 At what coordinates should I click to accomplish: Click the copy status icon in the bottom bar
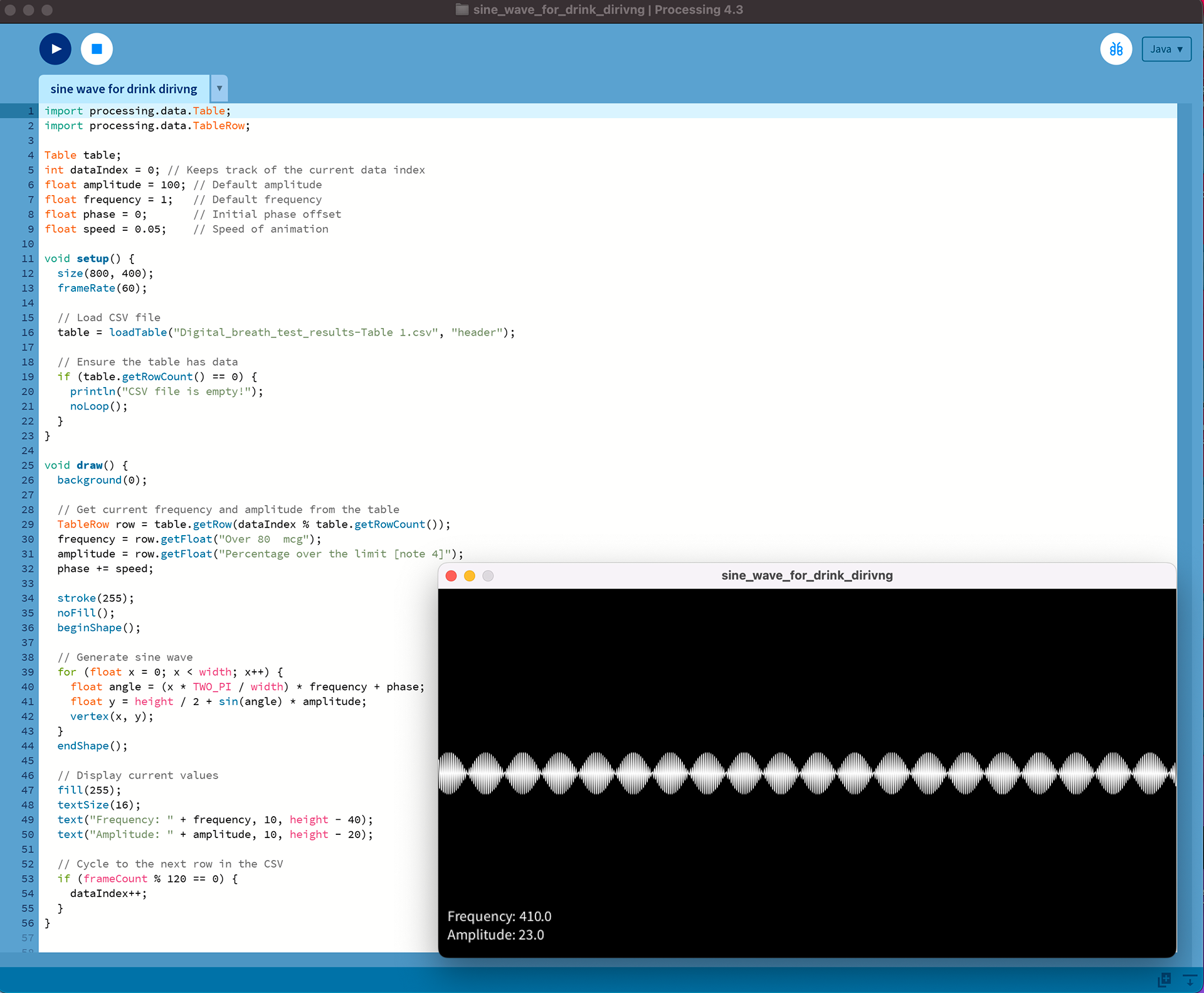point(1164,979)
